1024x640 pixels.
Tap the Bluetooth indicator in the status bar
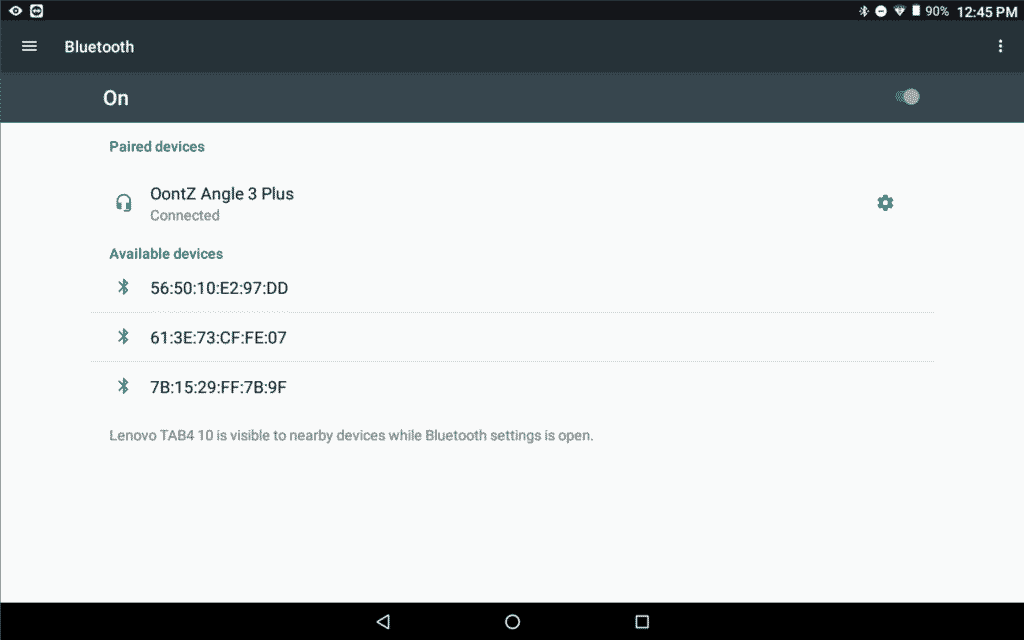tap(864, 12)
